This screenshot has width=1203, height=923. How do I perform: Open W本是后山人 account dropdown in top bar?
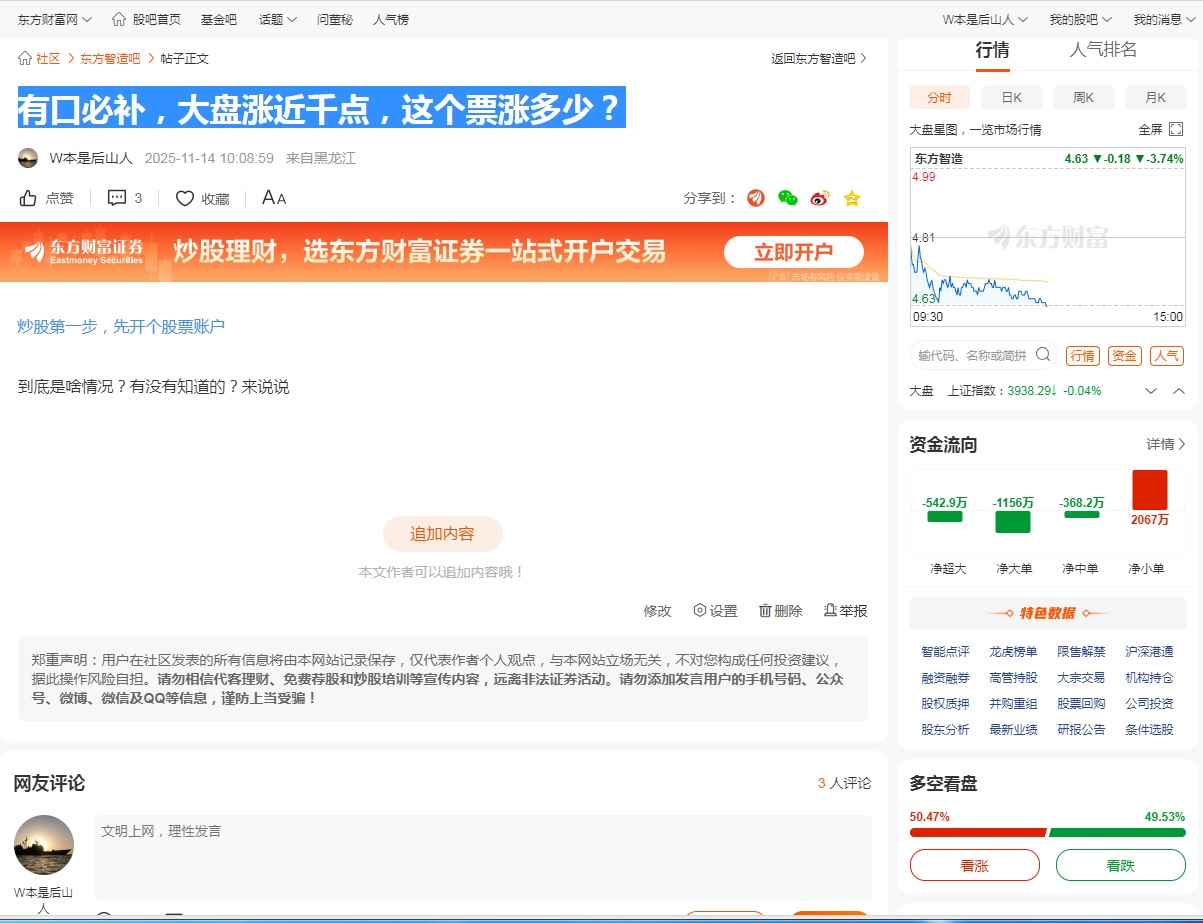[985, 19]
